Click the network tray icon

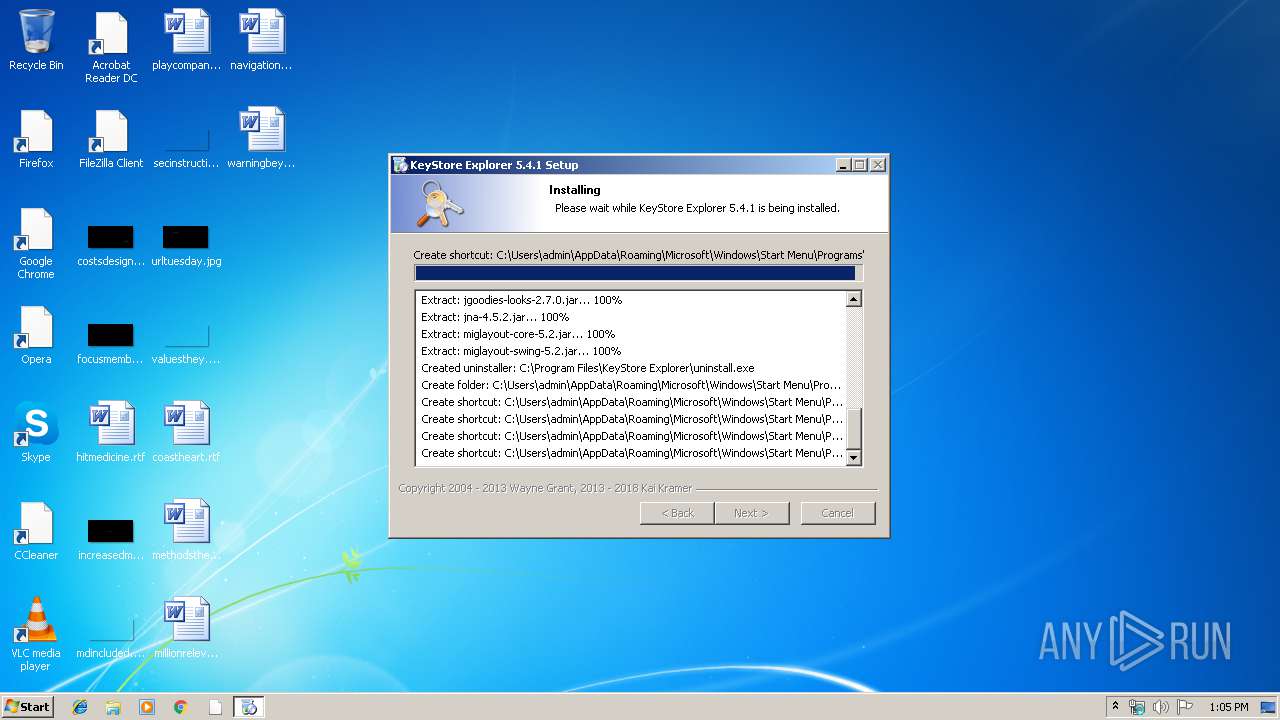[x=1137, y=707]
